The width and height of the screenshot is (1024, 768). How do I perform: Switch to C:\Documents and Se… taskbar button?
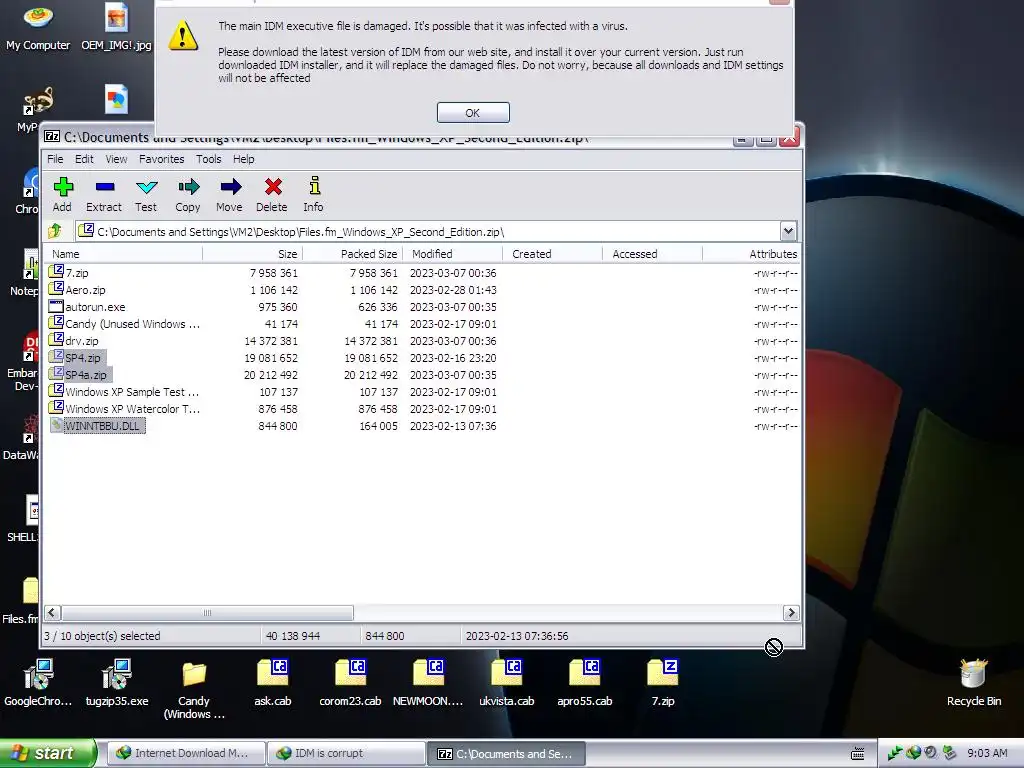coord(506,754)
